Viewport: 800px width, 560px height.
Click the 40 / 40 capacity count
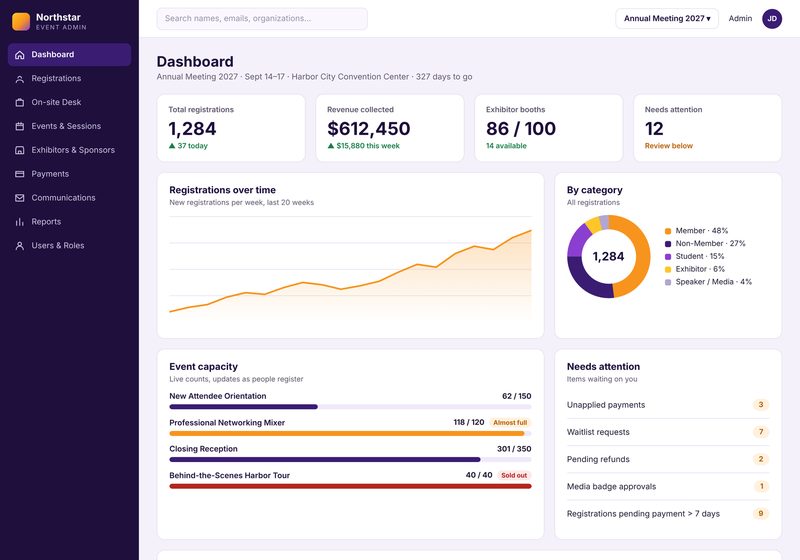point(479,475)
